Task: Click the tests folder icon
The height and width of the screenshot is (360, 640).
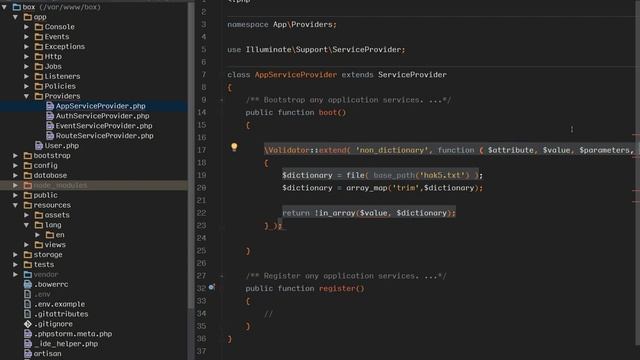Action: click(x=28, y=264)
